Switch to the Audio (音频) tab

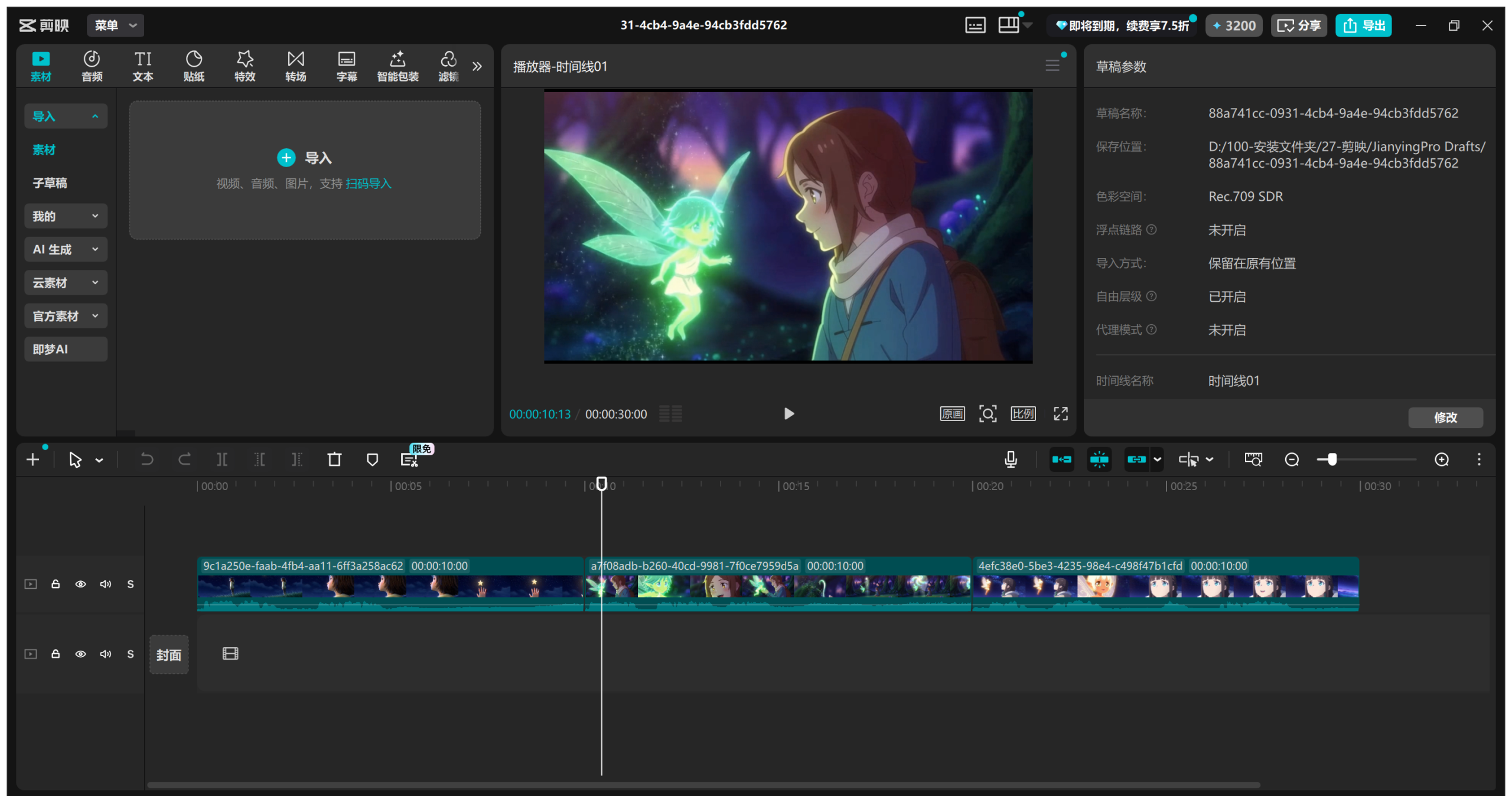click(92, 66)
